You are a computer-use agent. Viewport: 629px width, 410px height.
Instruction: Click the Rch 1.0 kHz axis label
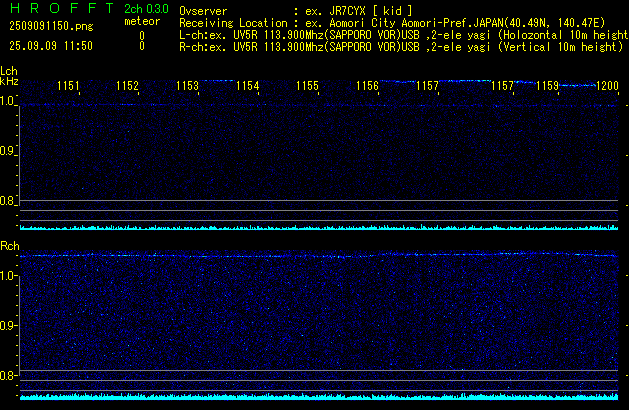(x=7, y=276)
